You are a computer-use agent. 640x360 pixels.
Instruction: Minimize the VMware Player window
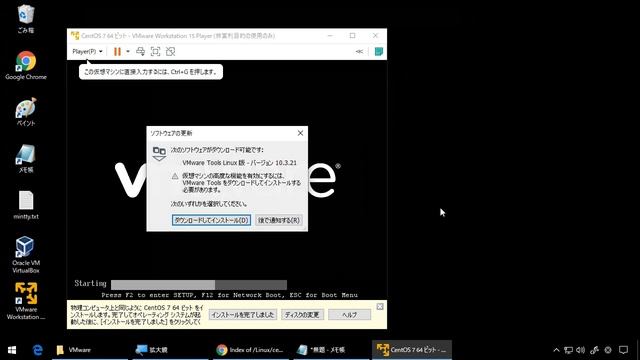pyautogui.click(x=330, y=36)
